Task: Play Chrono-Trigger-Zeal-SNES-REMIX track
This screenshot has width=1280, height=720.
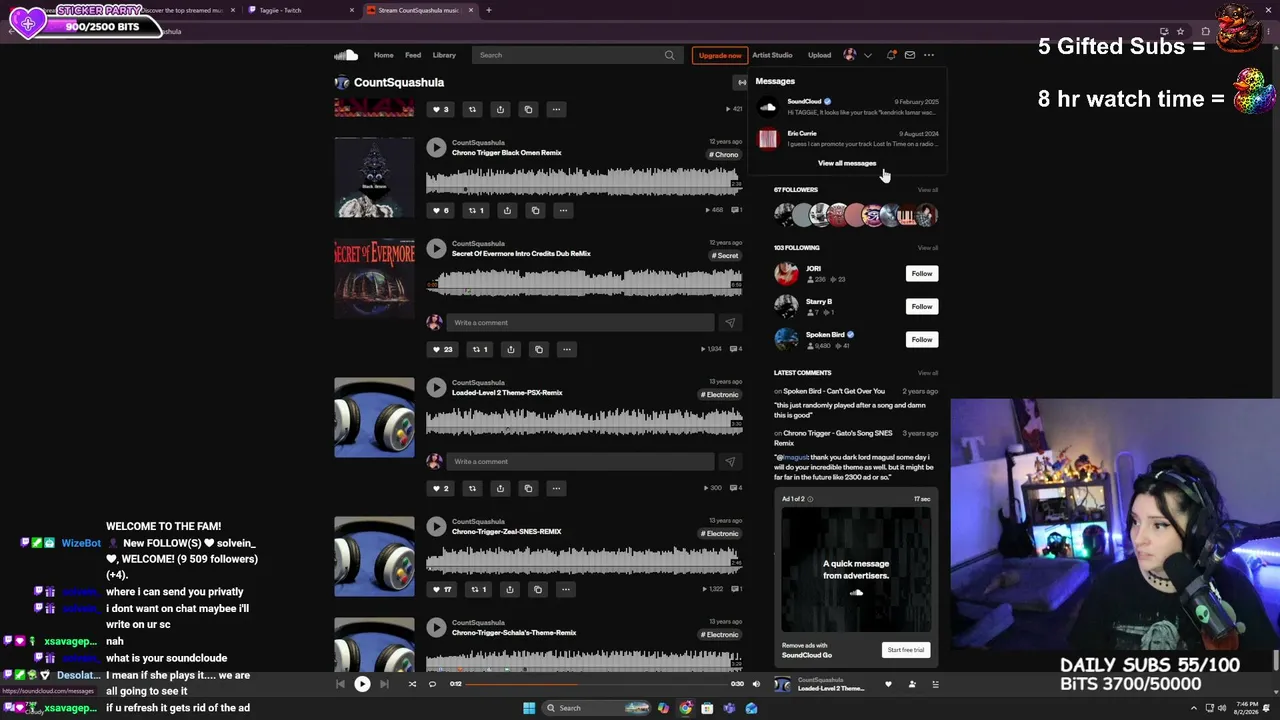Action: (436, 526)
